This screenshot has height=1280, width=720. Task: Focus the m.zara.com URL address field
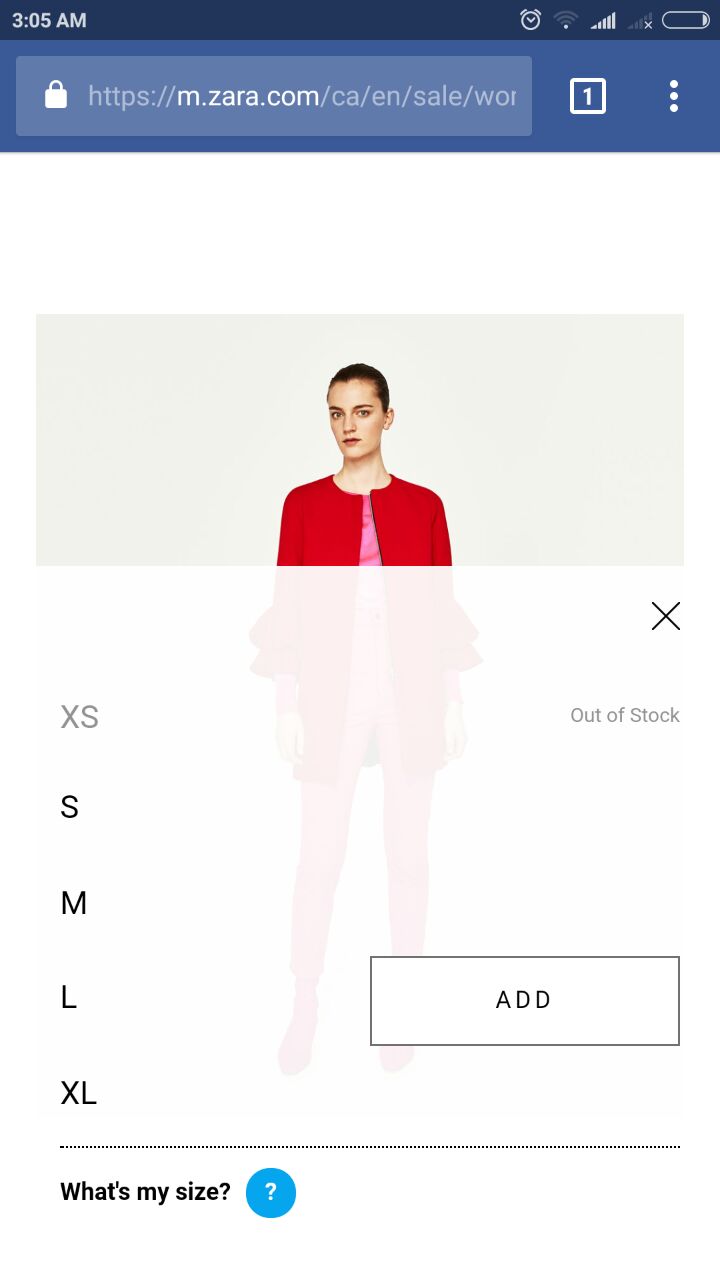click(x=302, y=96)
